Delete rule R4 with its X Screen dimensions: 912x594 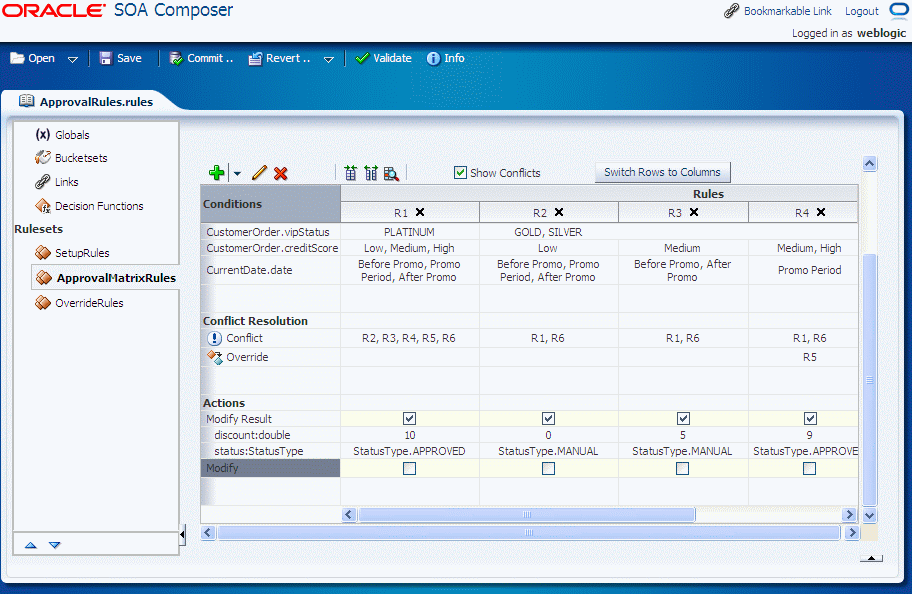(x=821, y=212)
